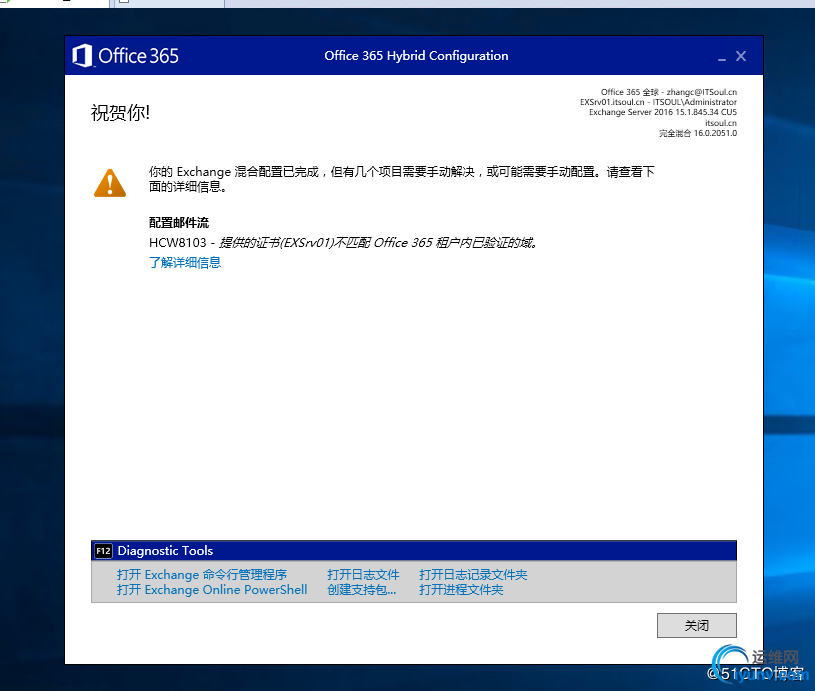Image resolution: width=815 pixels, height=691 pixels.
Task: Click 打开日志文件 link
Action: [x=363, y=575]
